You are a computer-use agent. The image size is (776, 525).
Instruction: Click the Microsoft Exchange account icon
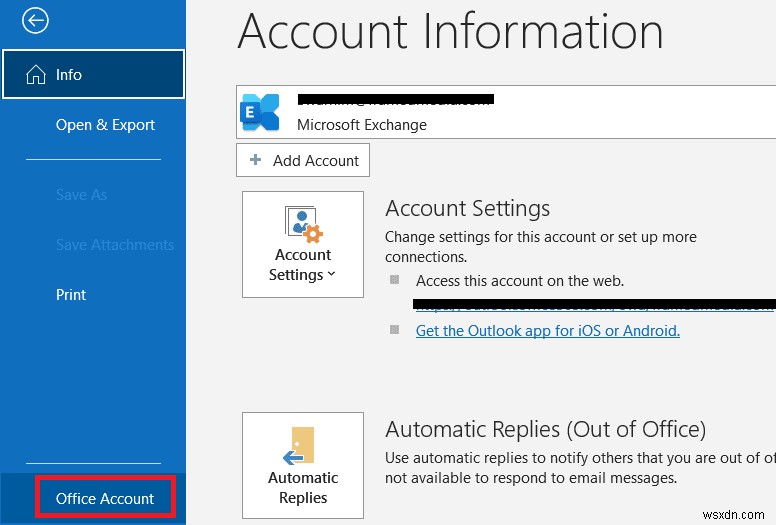pyautogui.click(x=259, y=112)
